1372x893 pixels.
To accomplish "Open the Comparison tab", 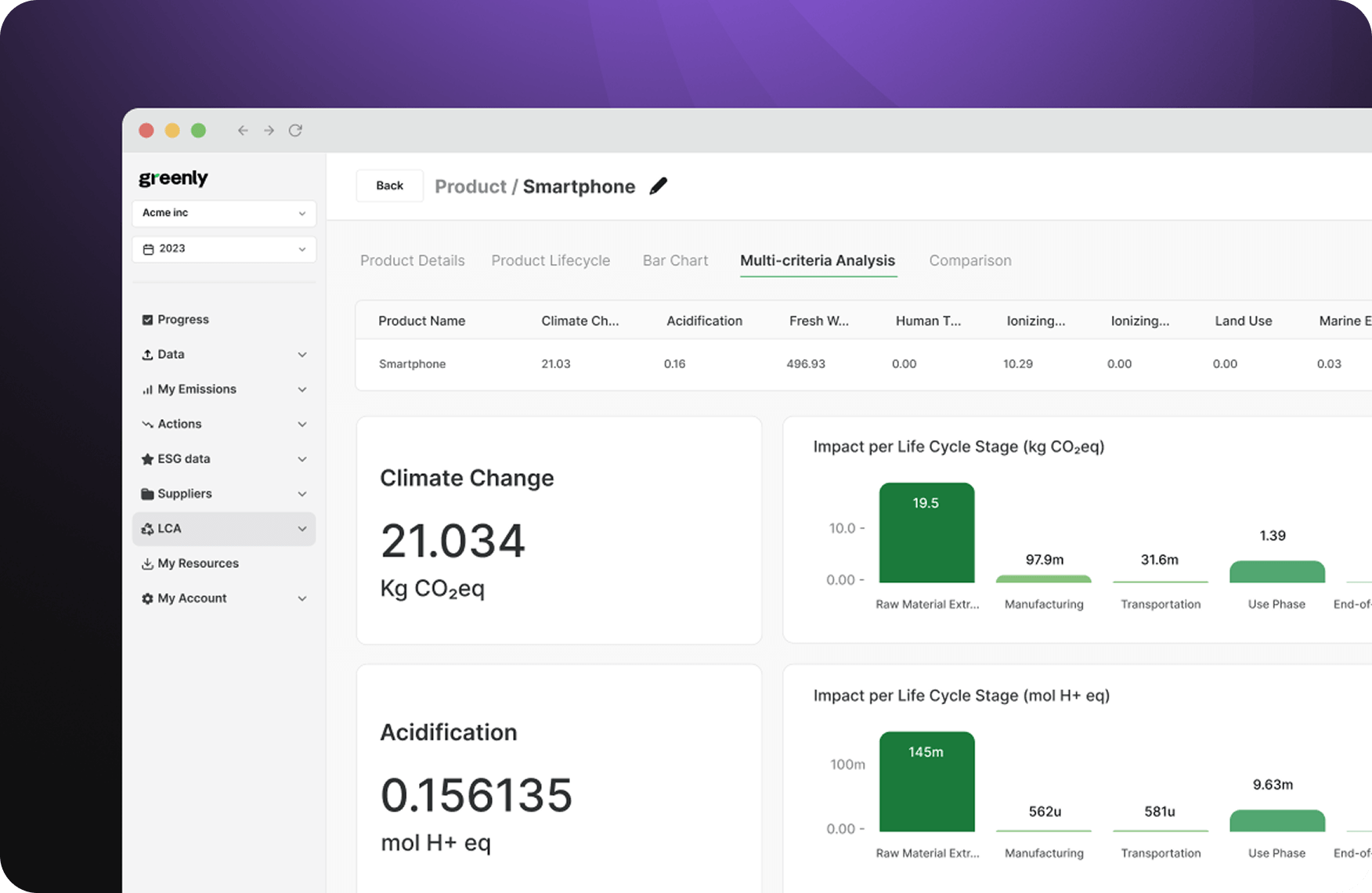I will 969,261.
